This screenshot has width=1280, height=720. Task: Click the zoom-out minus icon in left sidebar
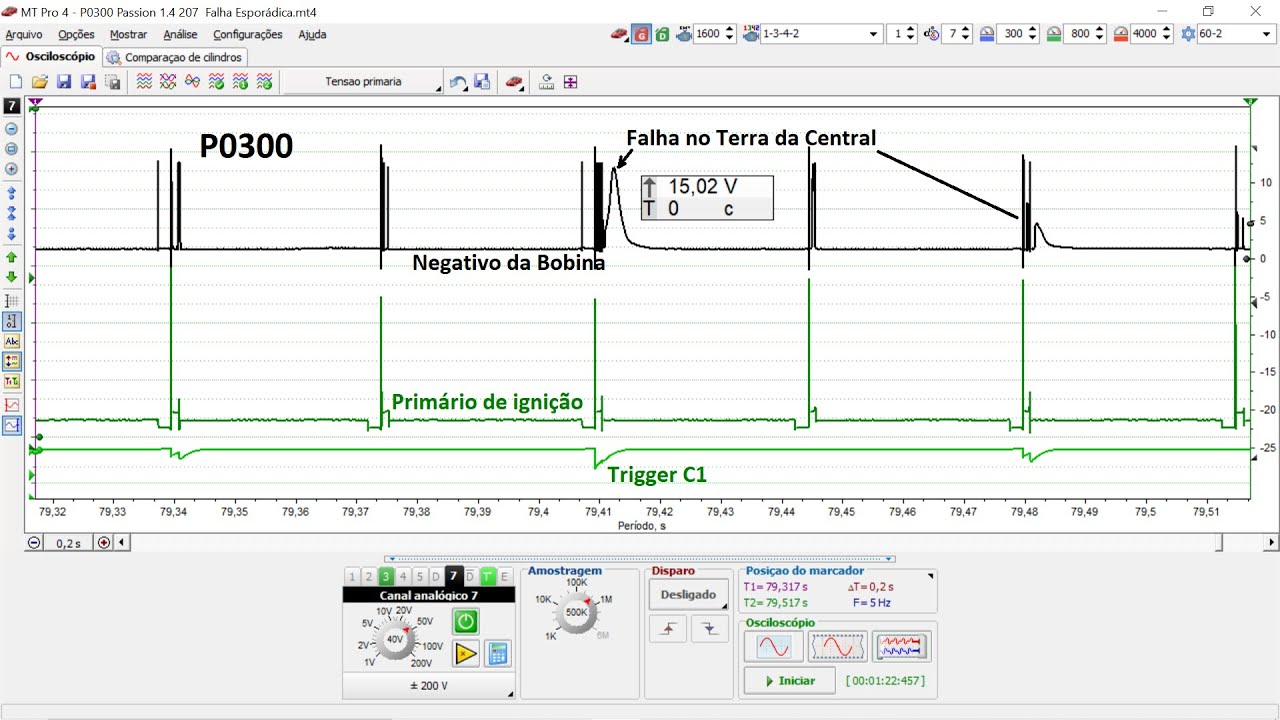pos(12,129)
